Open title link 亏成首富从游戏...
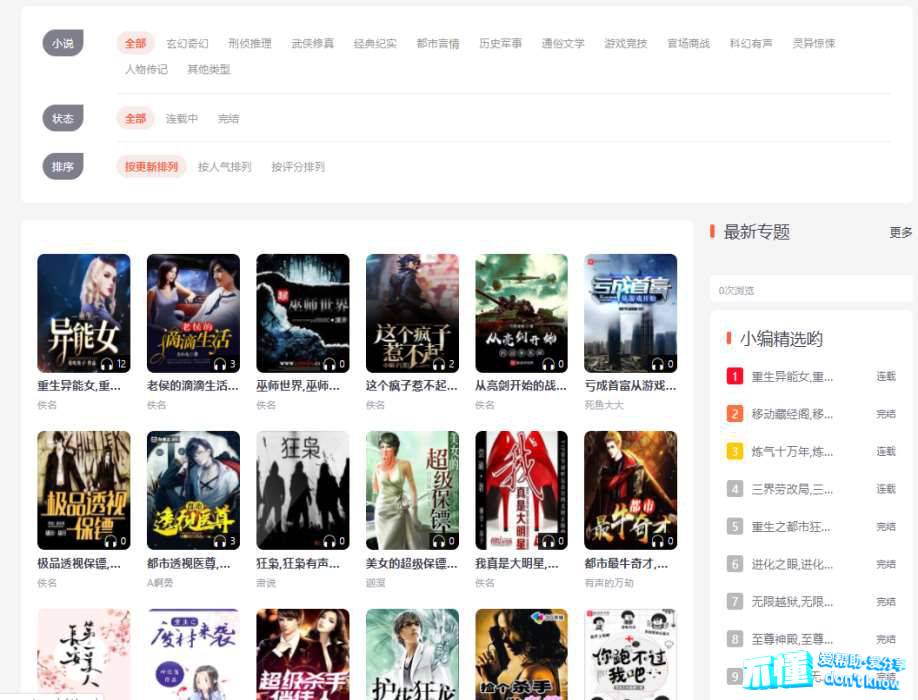The width and height of the screenshot is (918, 700). (631, 386)
